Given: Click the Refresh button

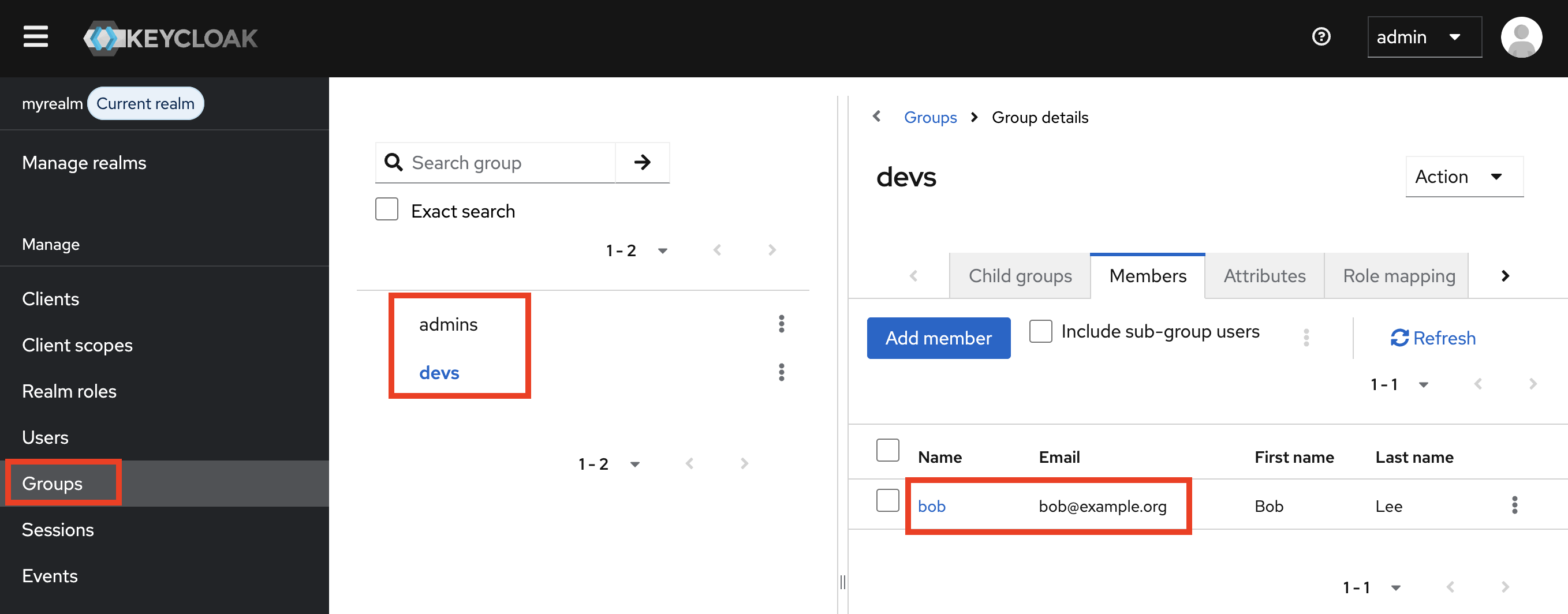Looking at the screenshot, I should (x=1433, y=338).
